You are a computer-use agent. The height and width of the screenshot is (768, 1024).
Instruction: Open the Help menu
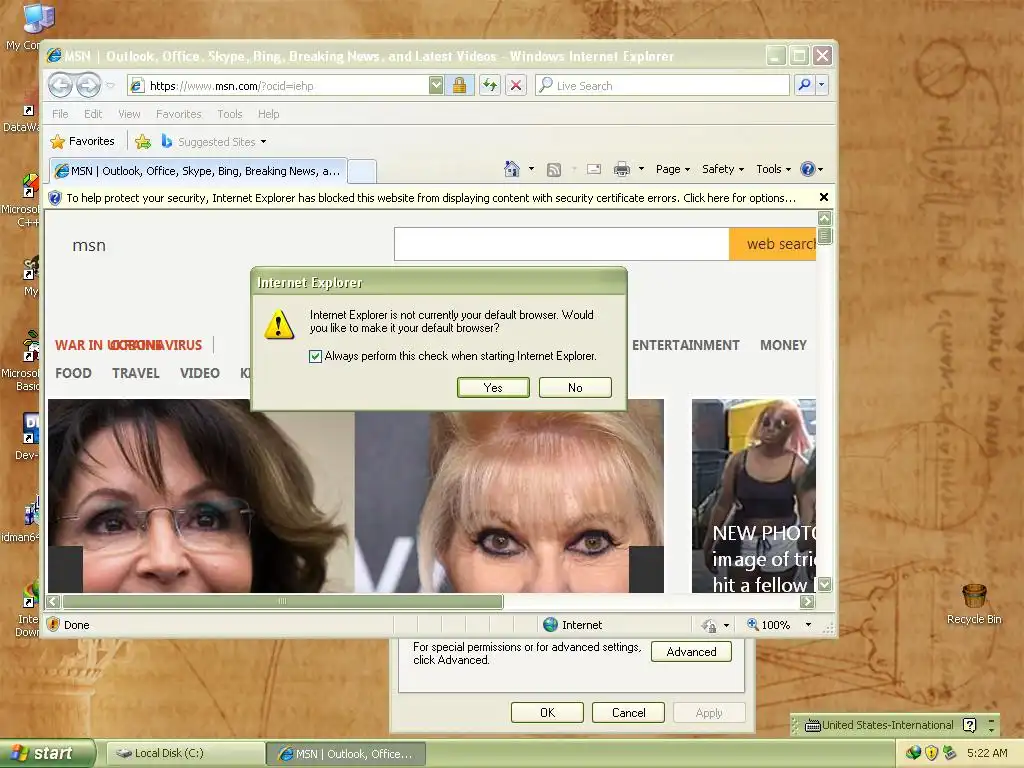(268, 114)
